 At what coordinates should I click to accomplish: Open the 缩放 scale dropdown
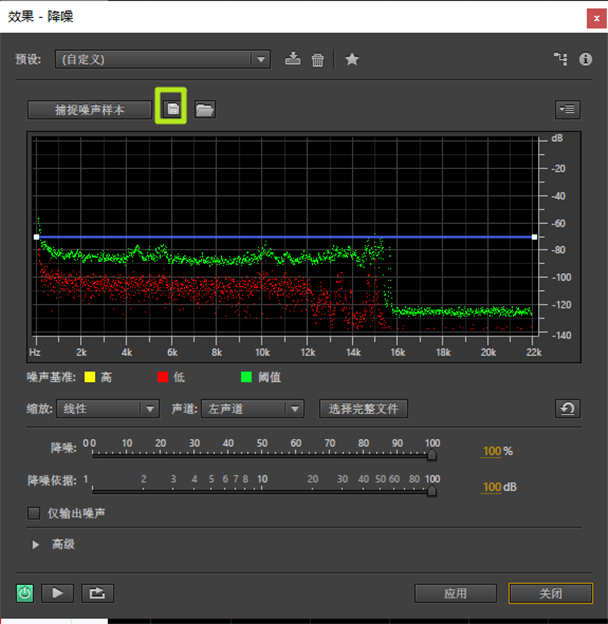pos(108,409)
